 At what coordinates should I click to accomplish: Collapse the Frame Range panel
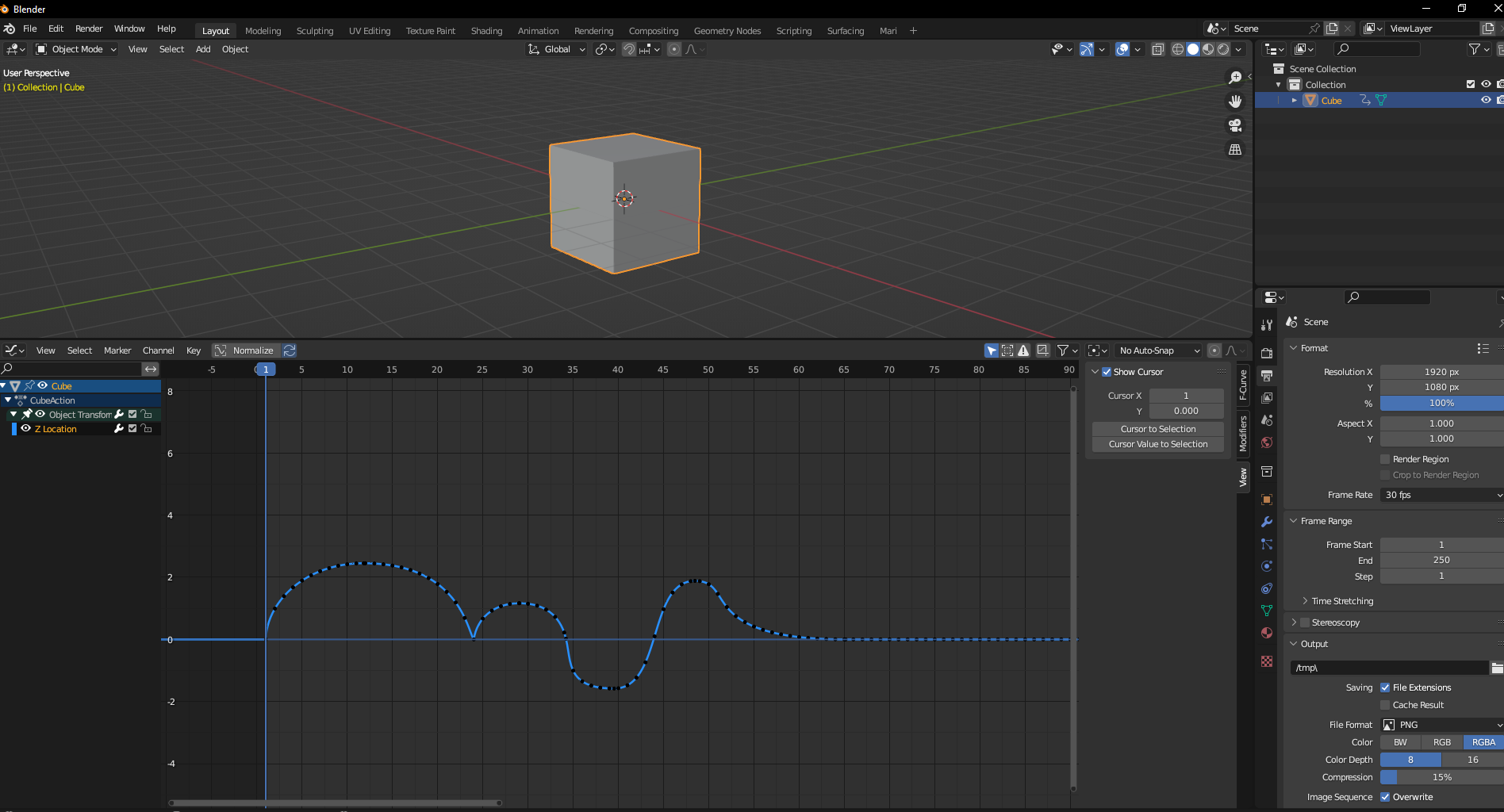tap(1326, 521)
